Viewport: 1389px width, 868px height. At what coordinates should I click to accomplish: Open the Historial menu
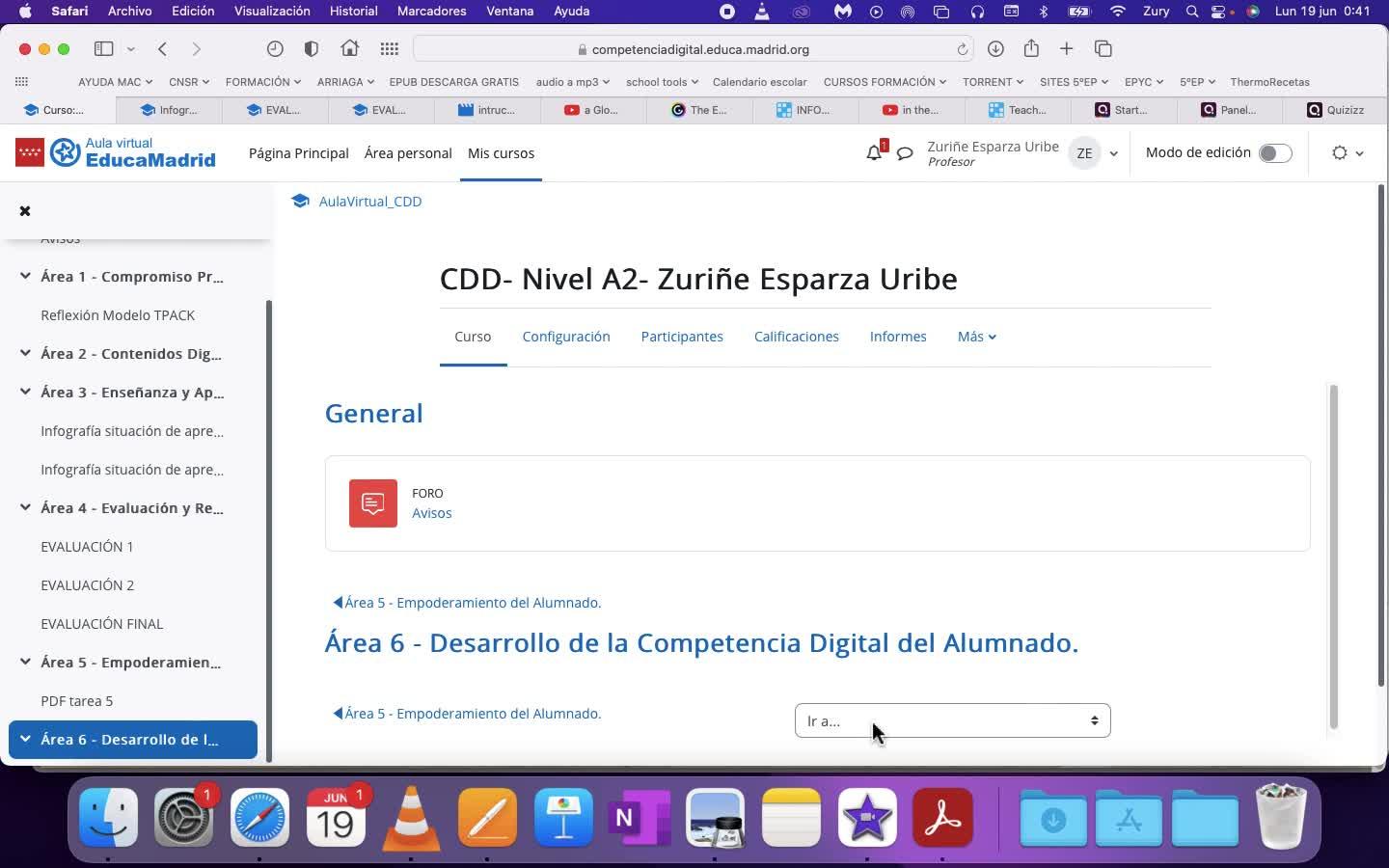353,12
